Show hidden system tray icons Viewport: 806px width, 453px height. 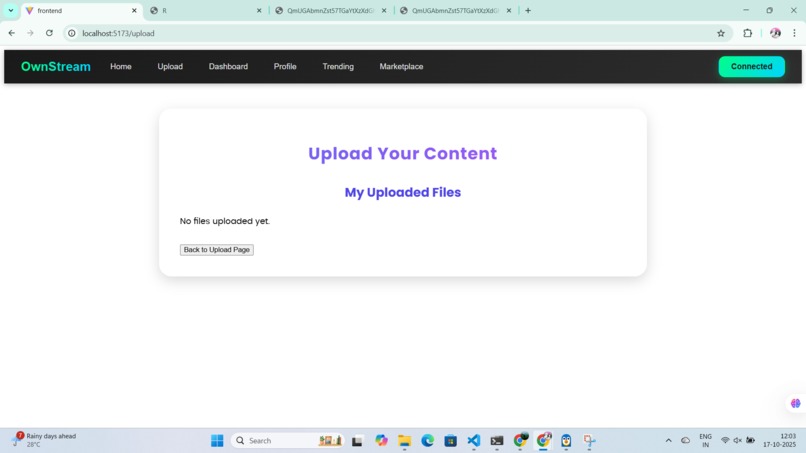(668, 441)
